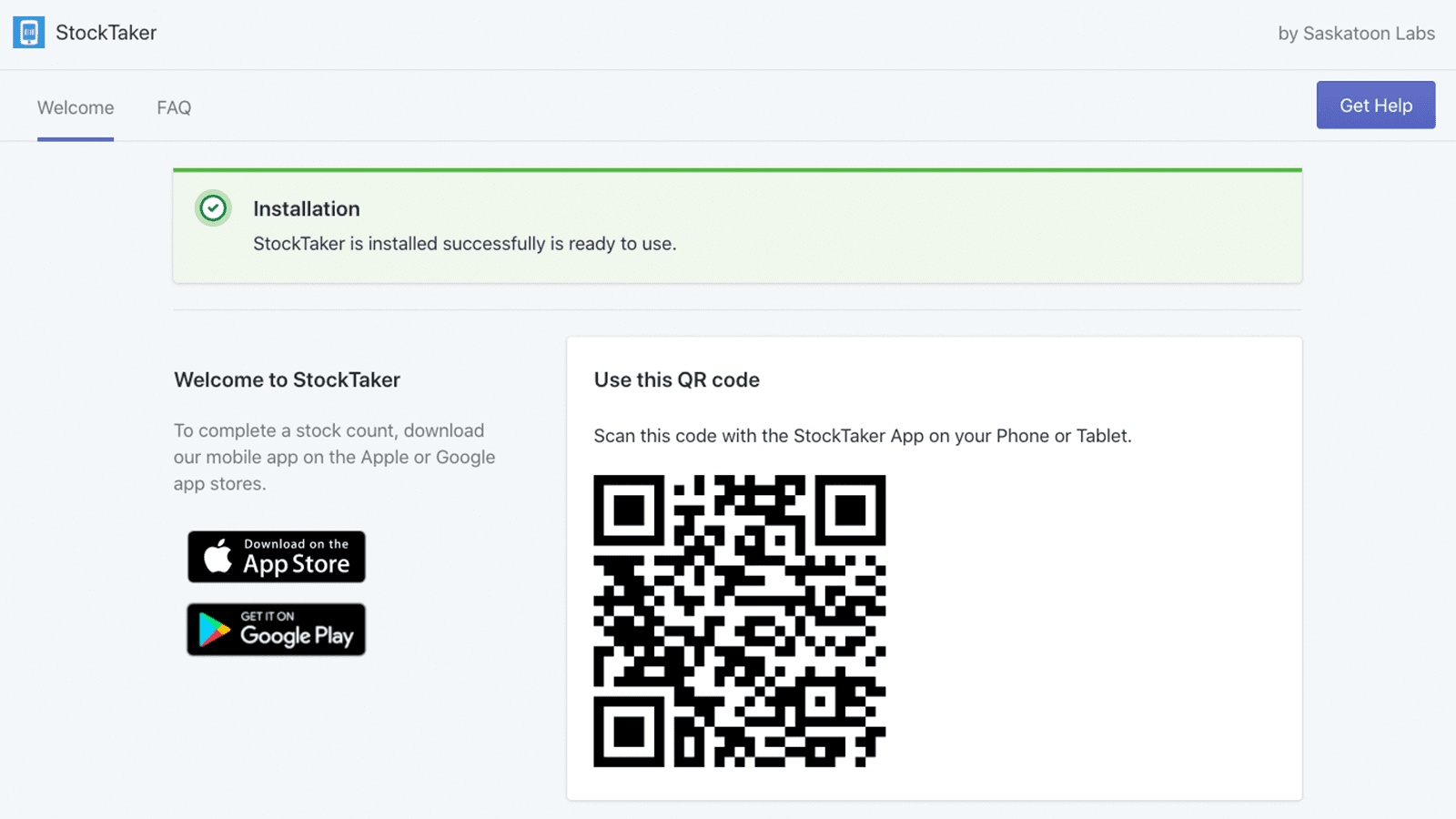1456x819 pixels.
Task: Click the Apple logo on the App Store badge
Action: pos(216,556)
